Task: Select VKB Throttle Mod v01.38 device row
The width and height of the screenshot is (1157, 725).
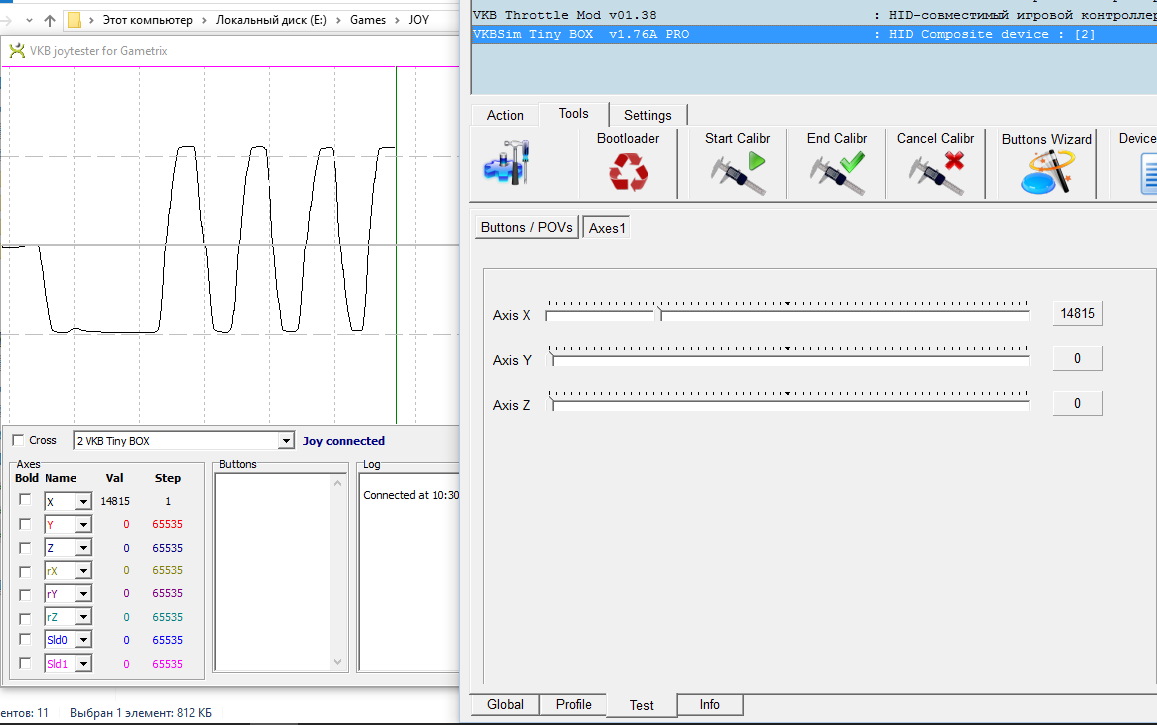Action: coord(814,15)
